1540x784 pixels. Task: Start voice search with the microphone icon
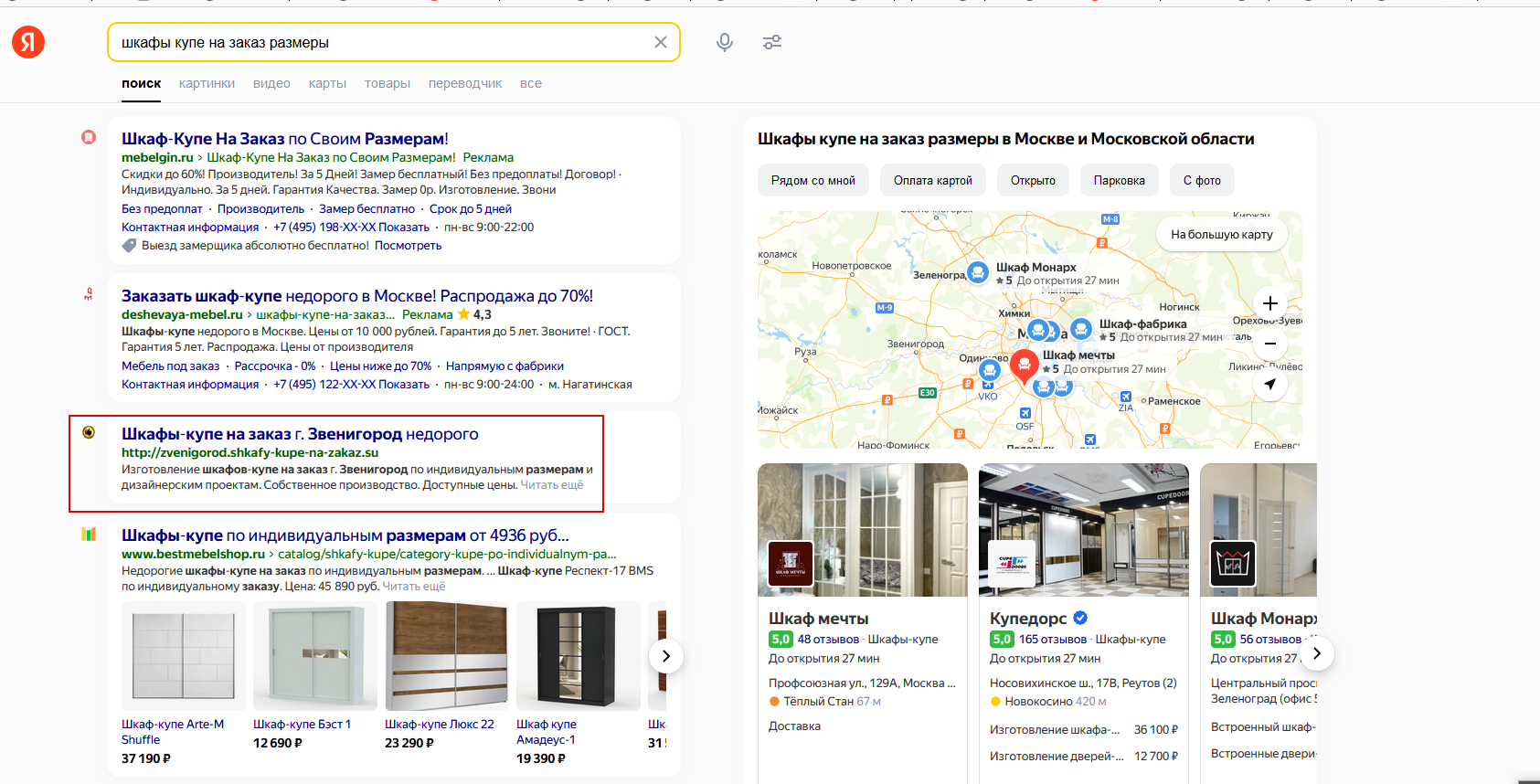point(725,42)
